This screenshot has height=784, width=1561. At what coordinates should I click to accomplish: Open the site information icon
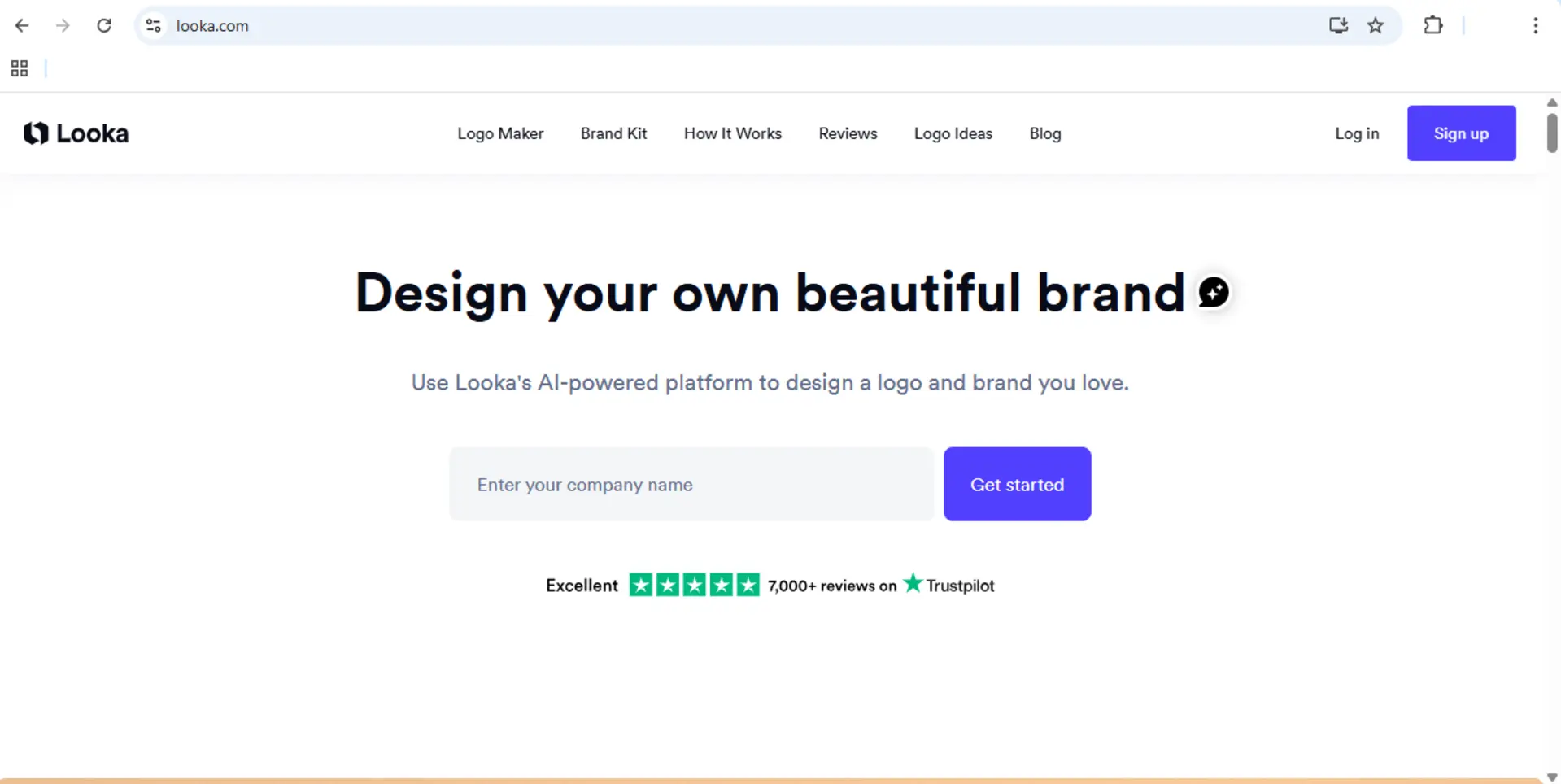pyautogui.click(x=153, y=25)
